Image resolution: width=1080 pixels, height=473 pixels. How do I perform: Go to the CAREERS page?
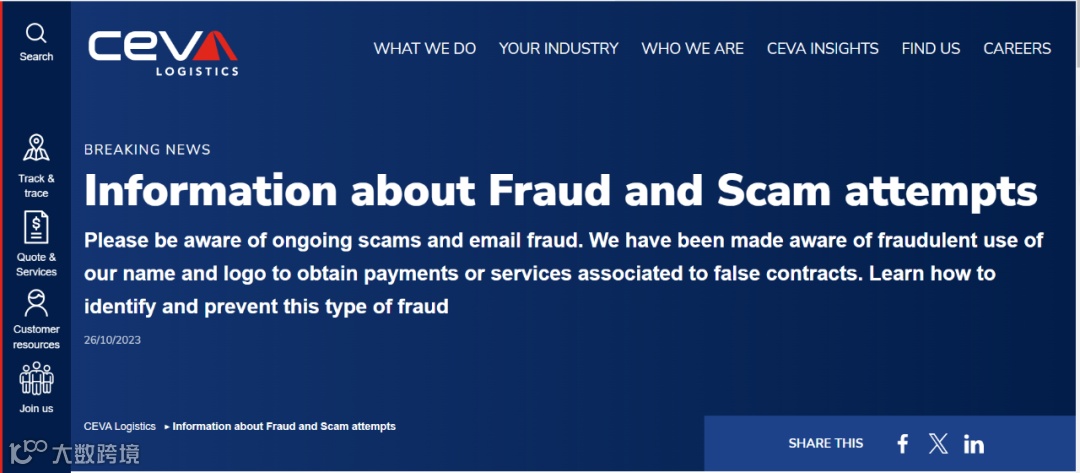pos(1017,48)
